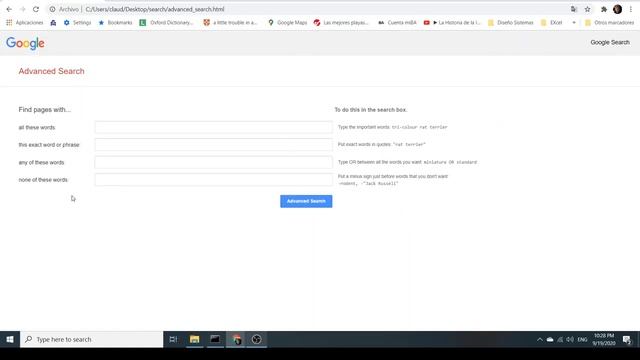The height and width of the screenshot is (360, 640).
Task: Open the Bookmarks star bookmark
Action: click(115, 22)
